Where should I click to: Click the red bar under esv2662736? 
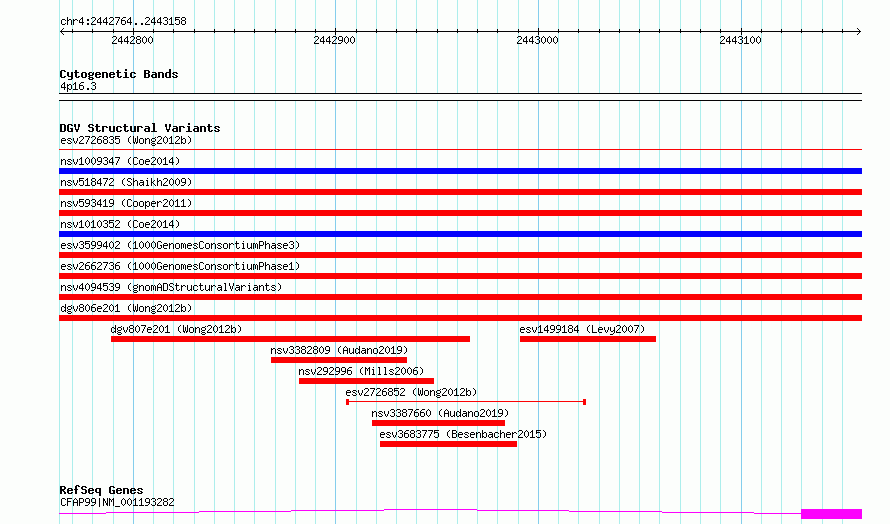[460, 276]
